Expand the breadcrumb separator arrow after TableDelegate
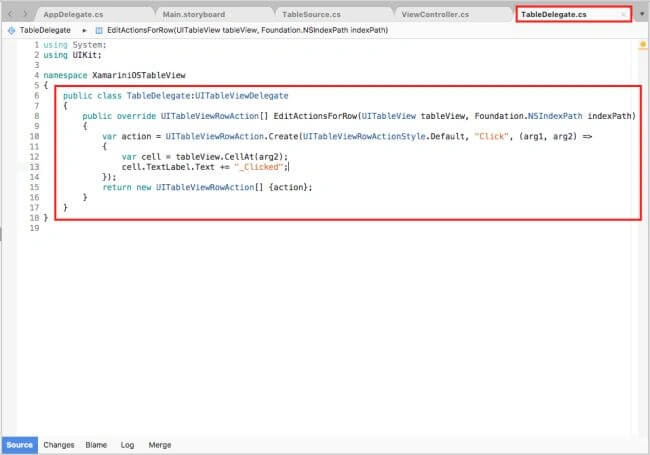The width and height of the screenshot is (650, 455). click(84, 30)
